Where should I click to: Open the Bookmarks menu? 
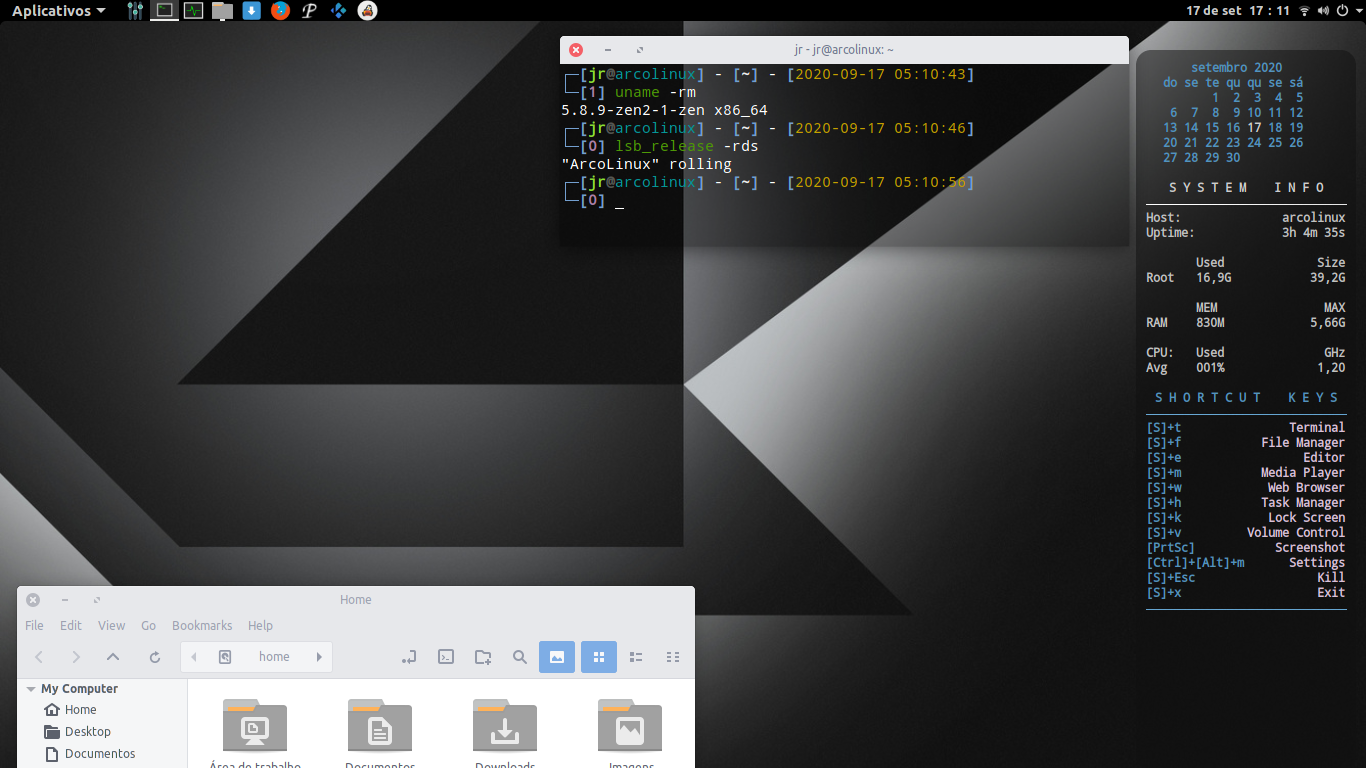[x=202, y=626]
